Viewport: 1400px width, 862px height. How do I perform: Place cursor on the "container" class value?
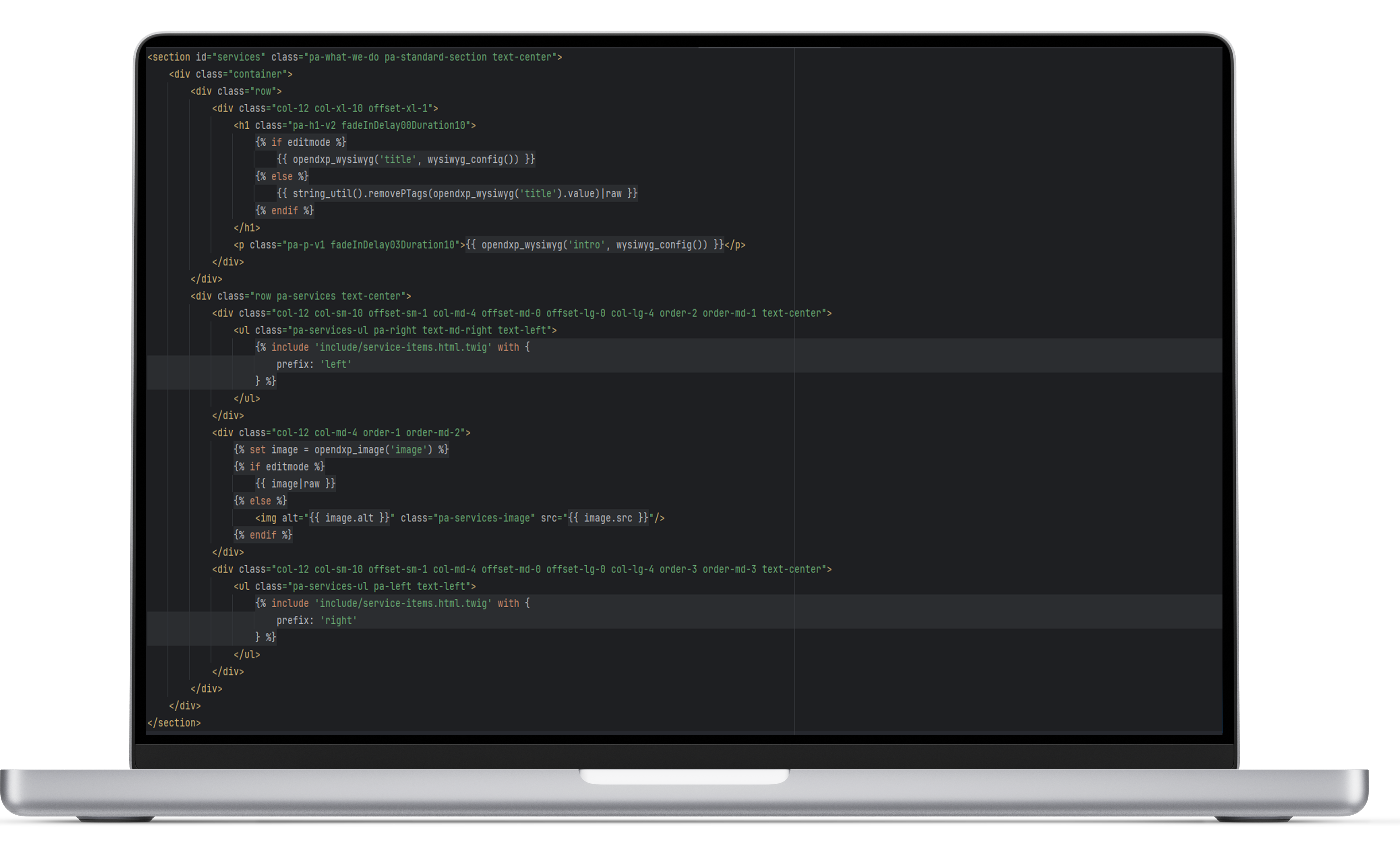pyautogui.click(x=257, y=74)
